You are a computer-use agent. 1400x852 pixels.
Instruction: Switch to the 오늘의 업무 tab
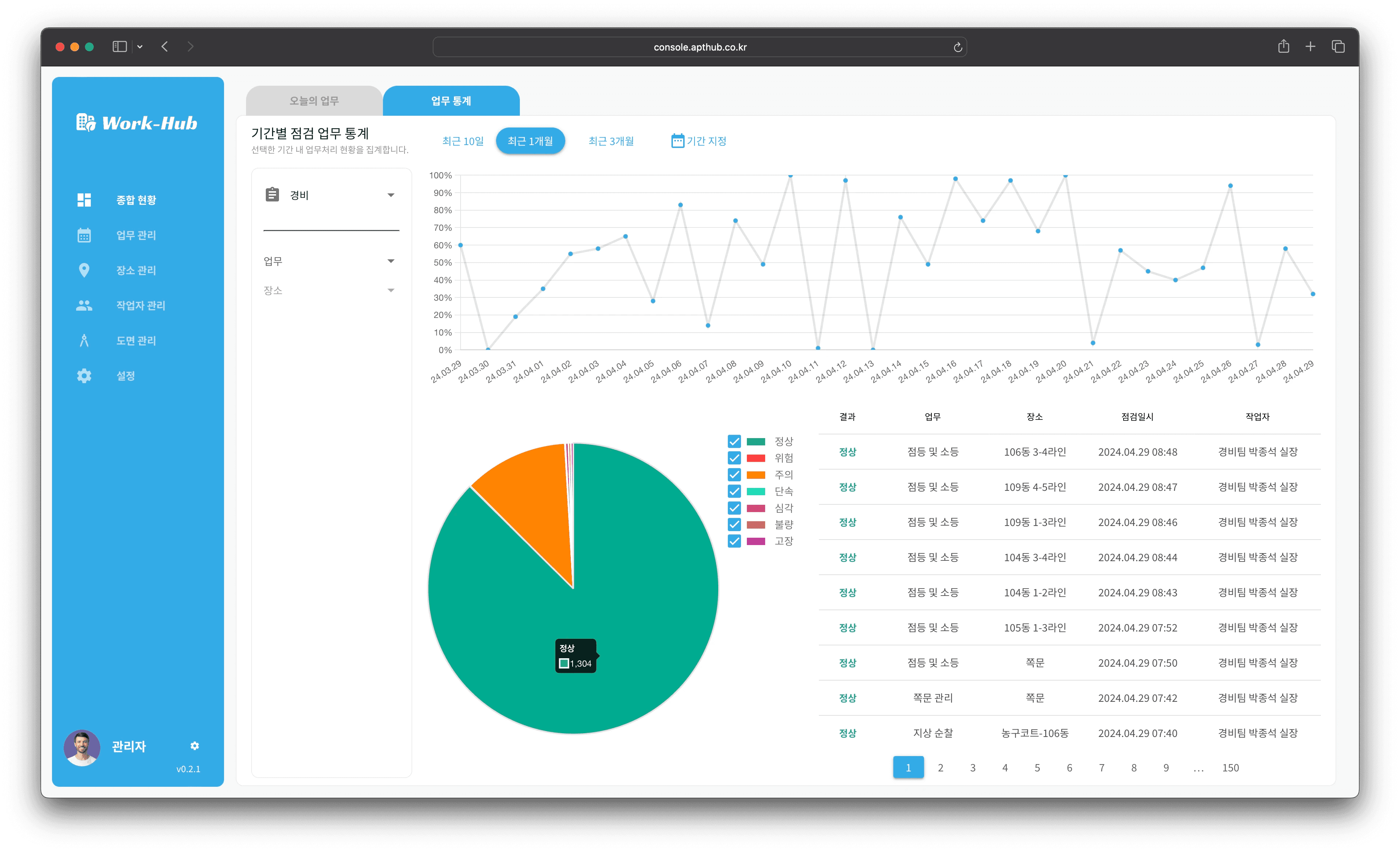[x=314, y=101]
